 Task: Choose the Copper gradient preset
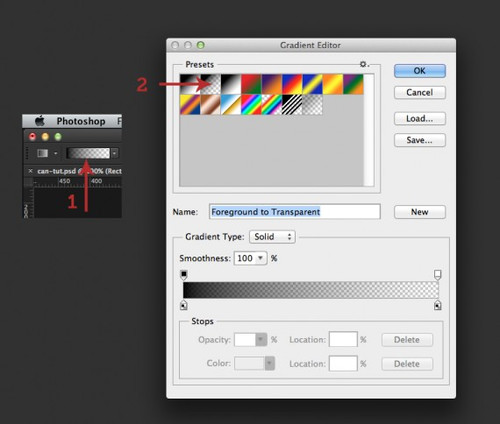tap(210, 104)
